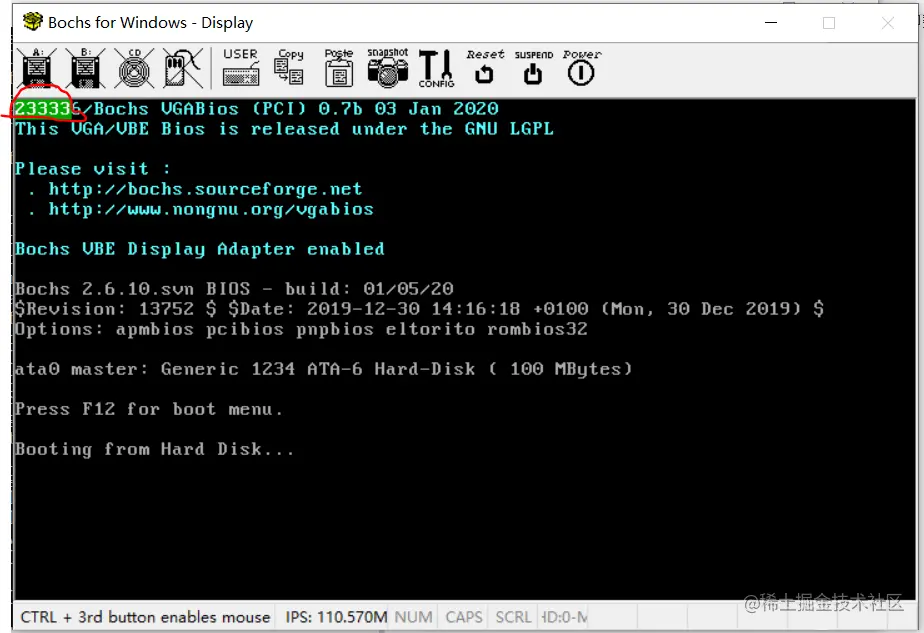Click the Copy toolbar icon

[290, 67]
